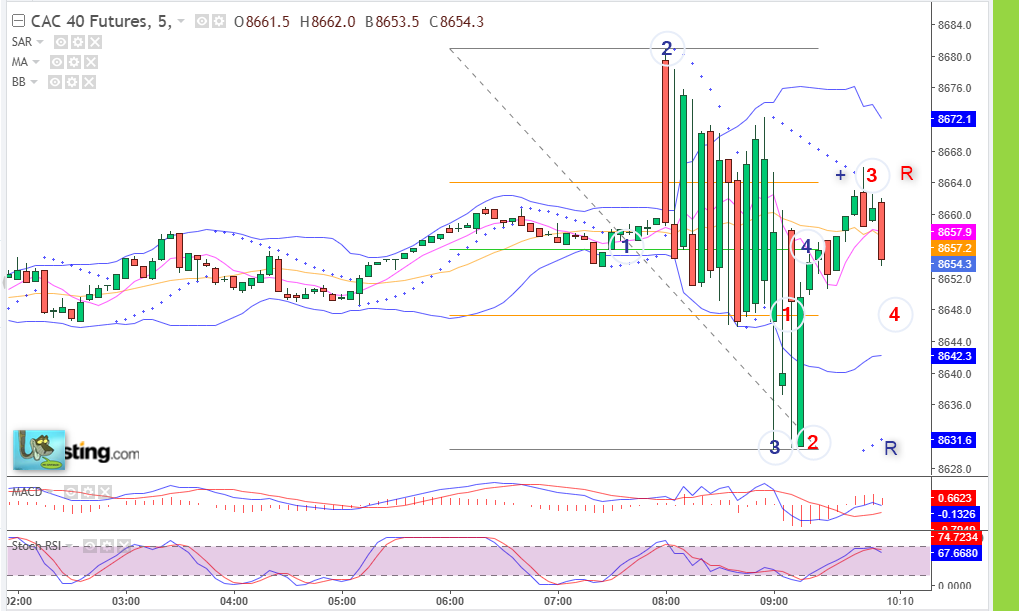Image resolution: width=1019 pixels, height=611 pixels.
Task: Remove the BB indicator
Action: tap(89, 83)
